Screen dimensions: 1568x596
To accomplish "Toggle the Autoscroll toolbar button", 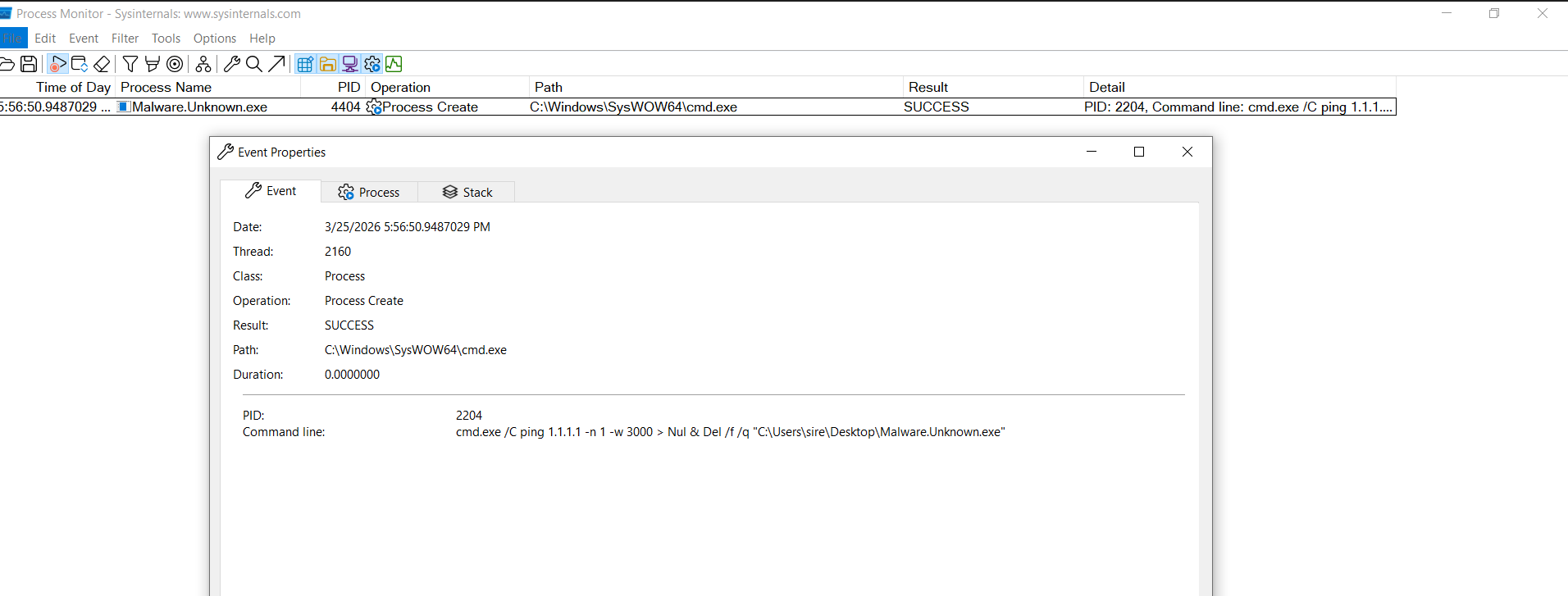I will [80, 64].
